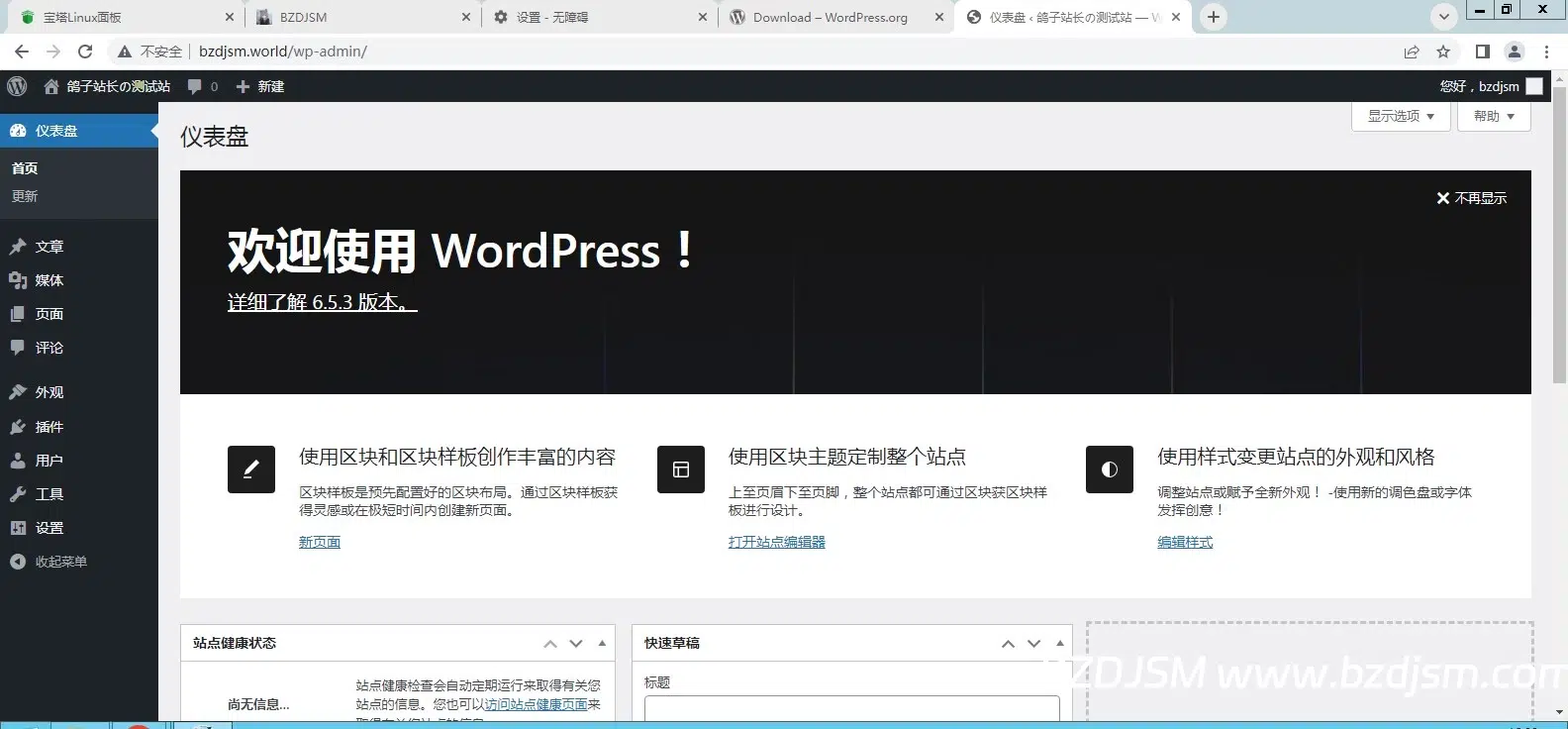
Task: Click the 使用区块主题定制整个站点 heading text
Action: pyautogui.click(x=847, y=457)
